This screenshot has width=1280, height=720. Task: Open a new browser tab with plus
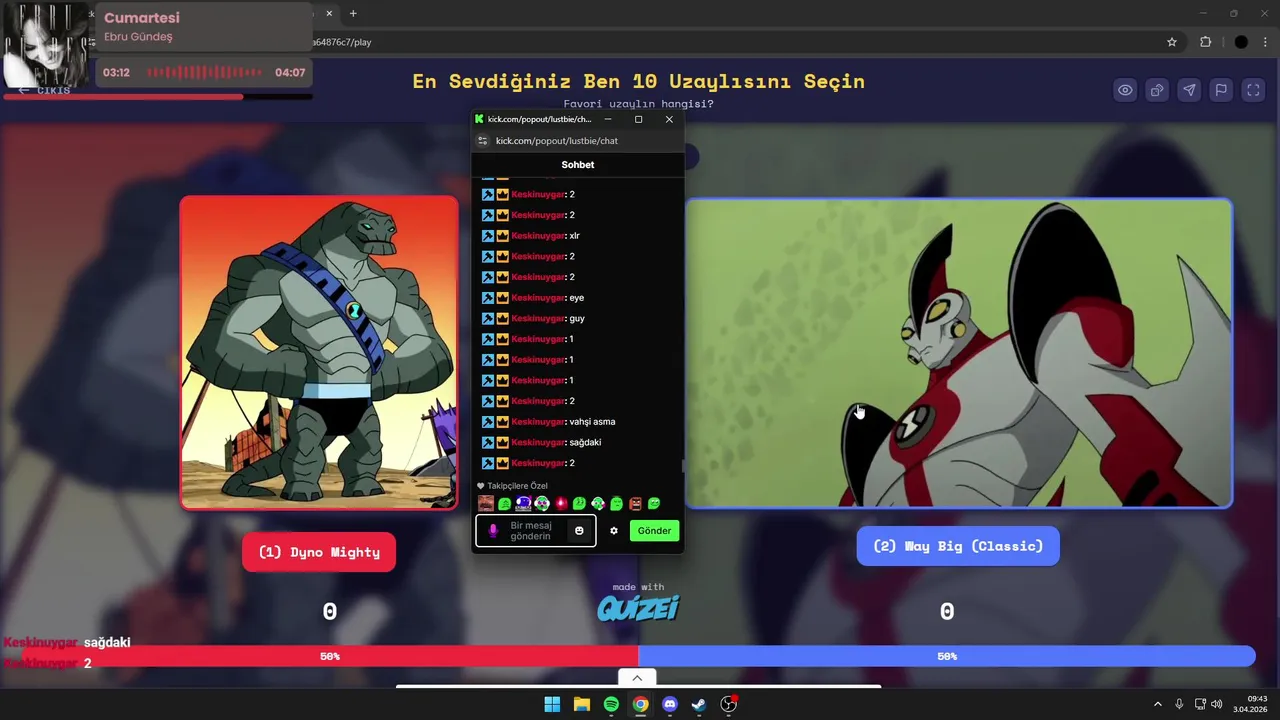[x=353, y=13]
